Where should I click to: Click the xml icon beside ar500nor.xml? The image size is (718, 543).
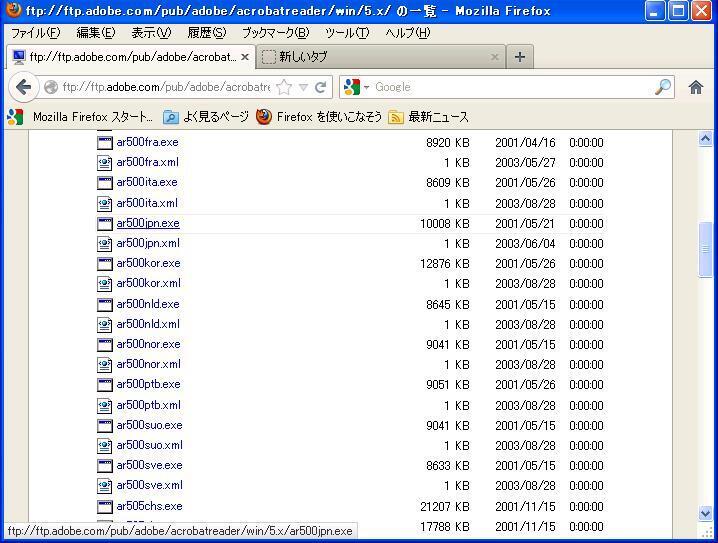[x=105, y=365]
